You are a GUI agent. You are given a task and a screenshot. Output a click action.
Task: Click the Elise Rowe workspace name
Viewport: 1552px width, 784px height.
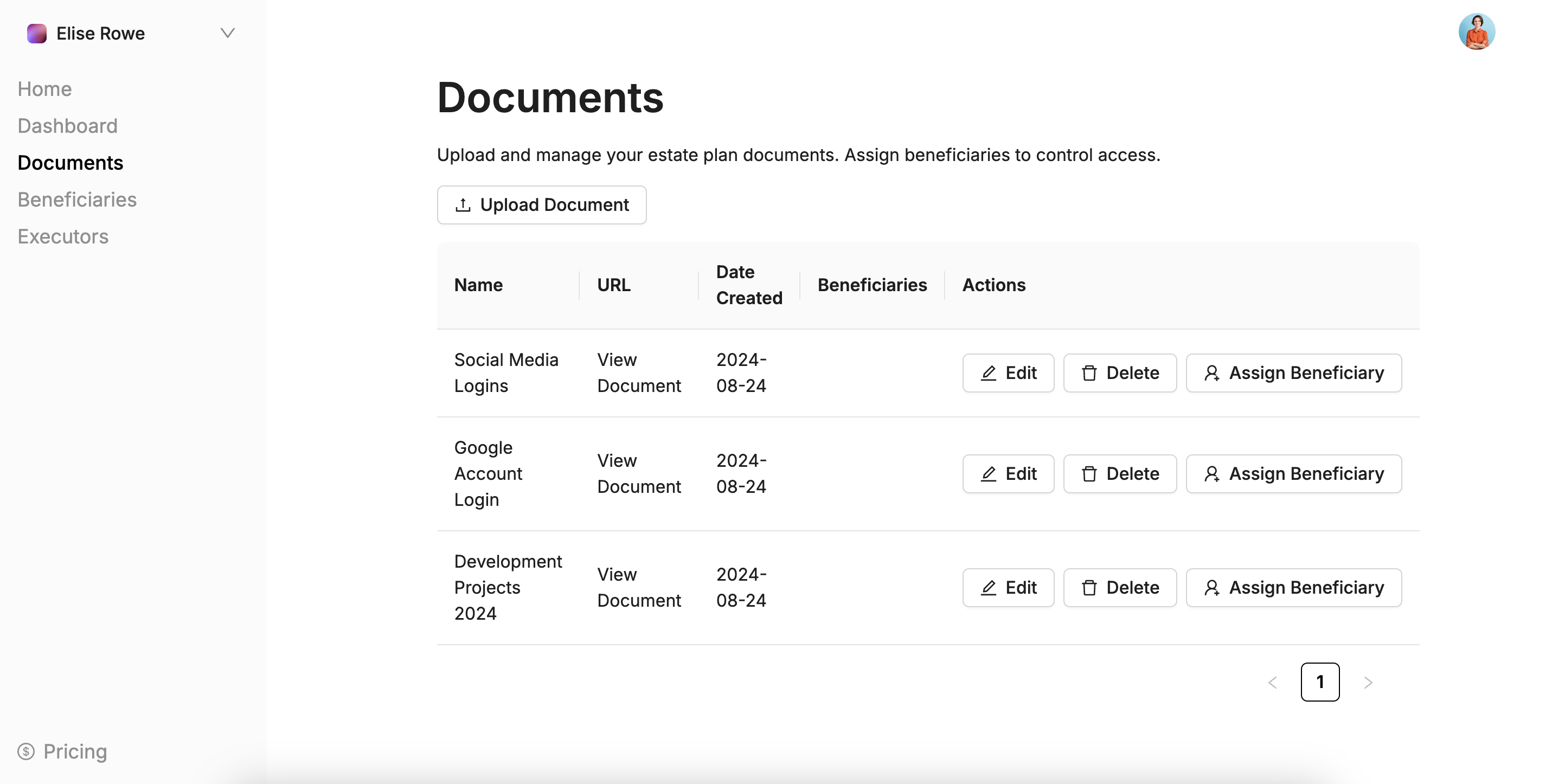coord(101,33)
